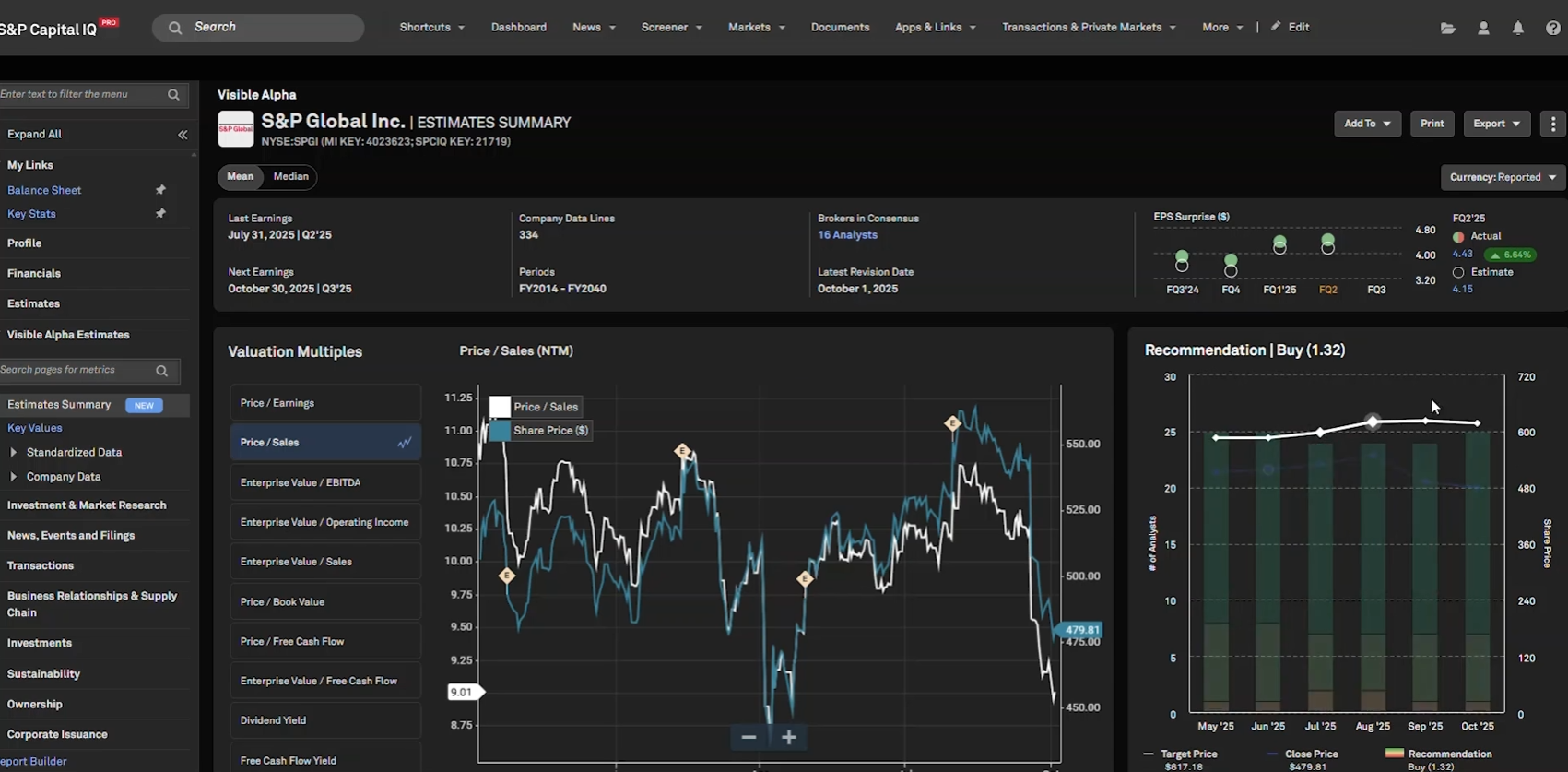The image size is (1568, 772).
Task: Select Enterprise Value / EBITDA multiple
Action: (325, 482)
